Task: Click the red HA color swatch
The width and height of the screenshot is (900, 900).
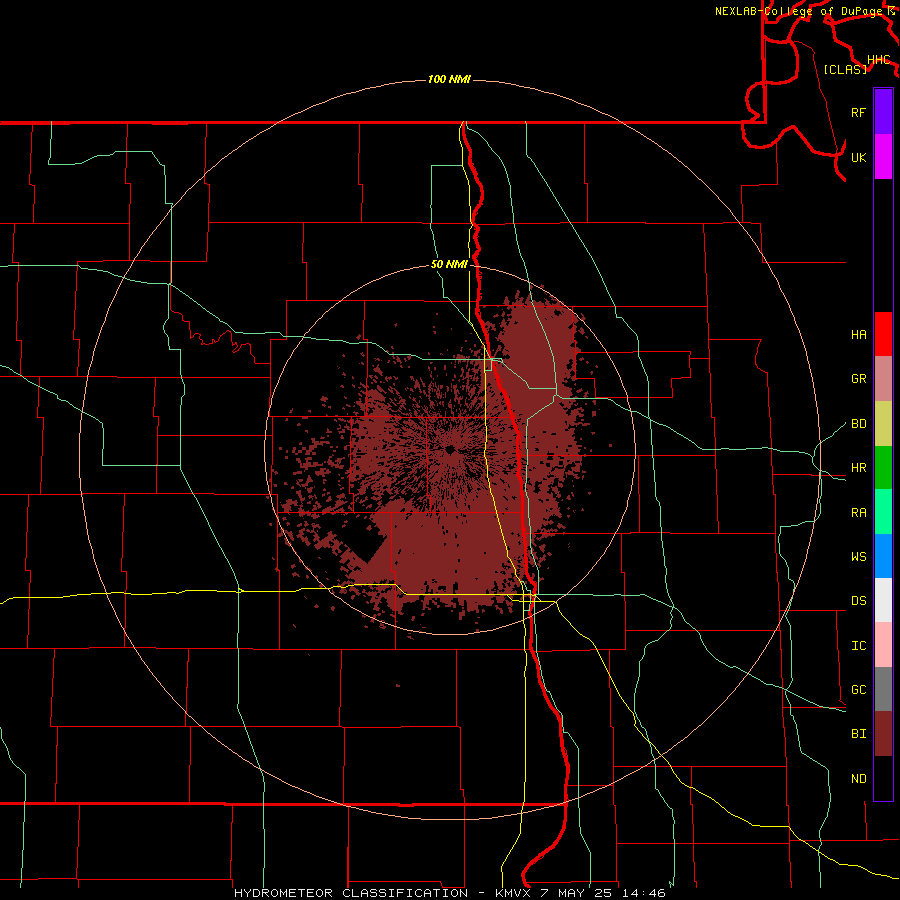Action: point(883,334)
